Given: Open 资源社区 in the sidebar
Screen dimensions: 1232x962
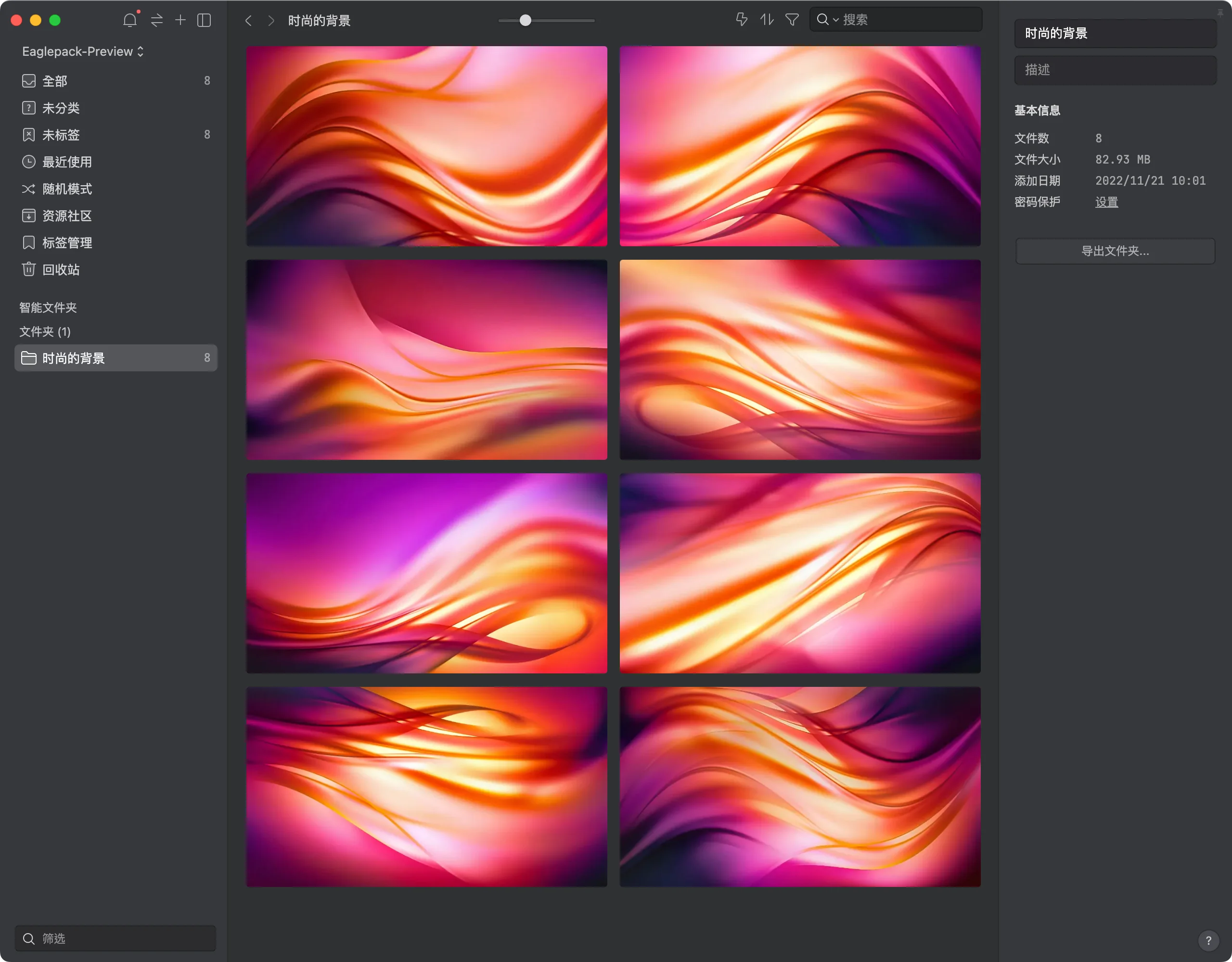Looking at the screenshot, I should (x=115, y=216).
